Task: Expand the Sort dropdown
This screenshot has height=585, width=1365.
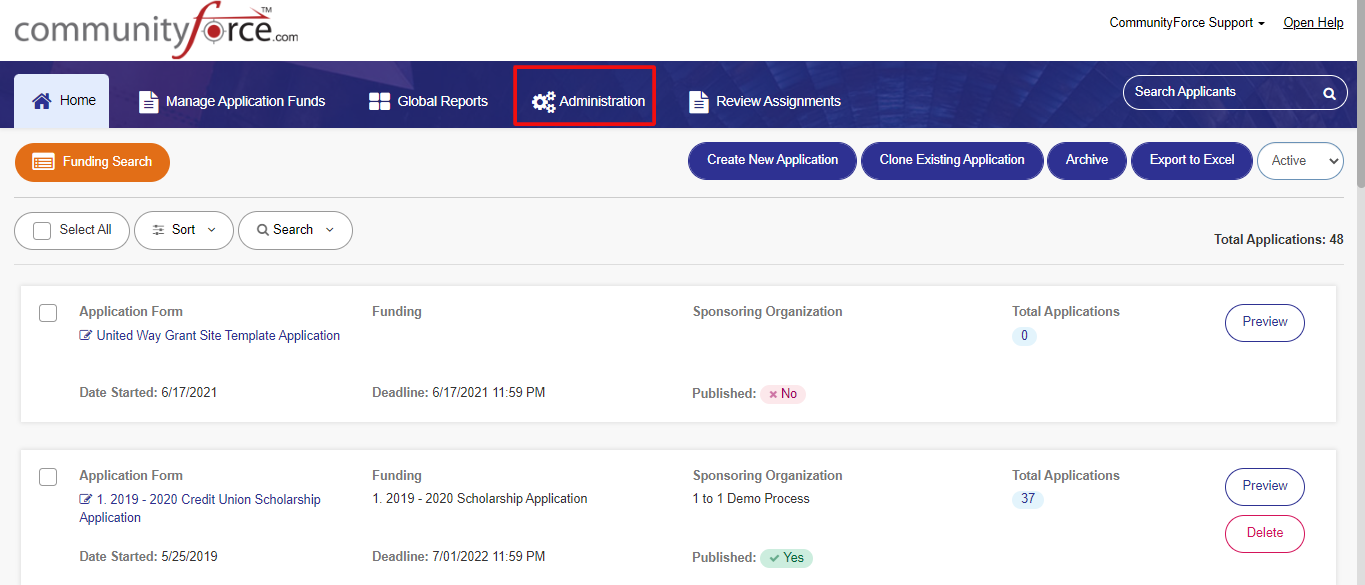Action: click(184, 230)
